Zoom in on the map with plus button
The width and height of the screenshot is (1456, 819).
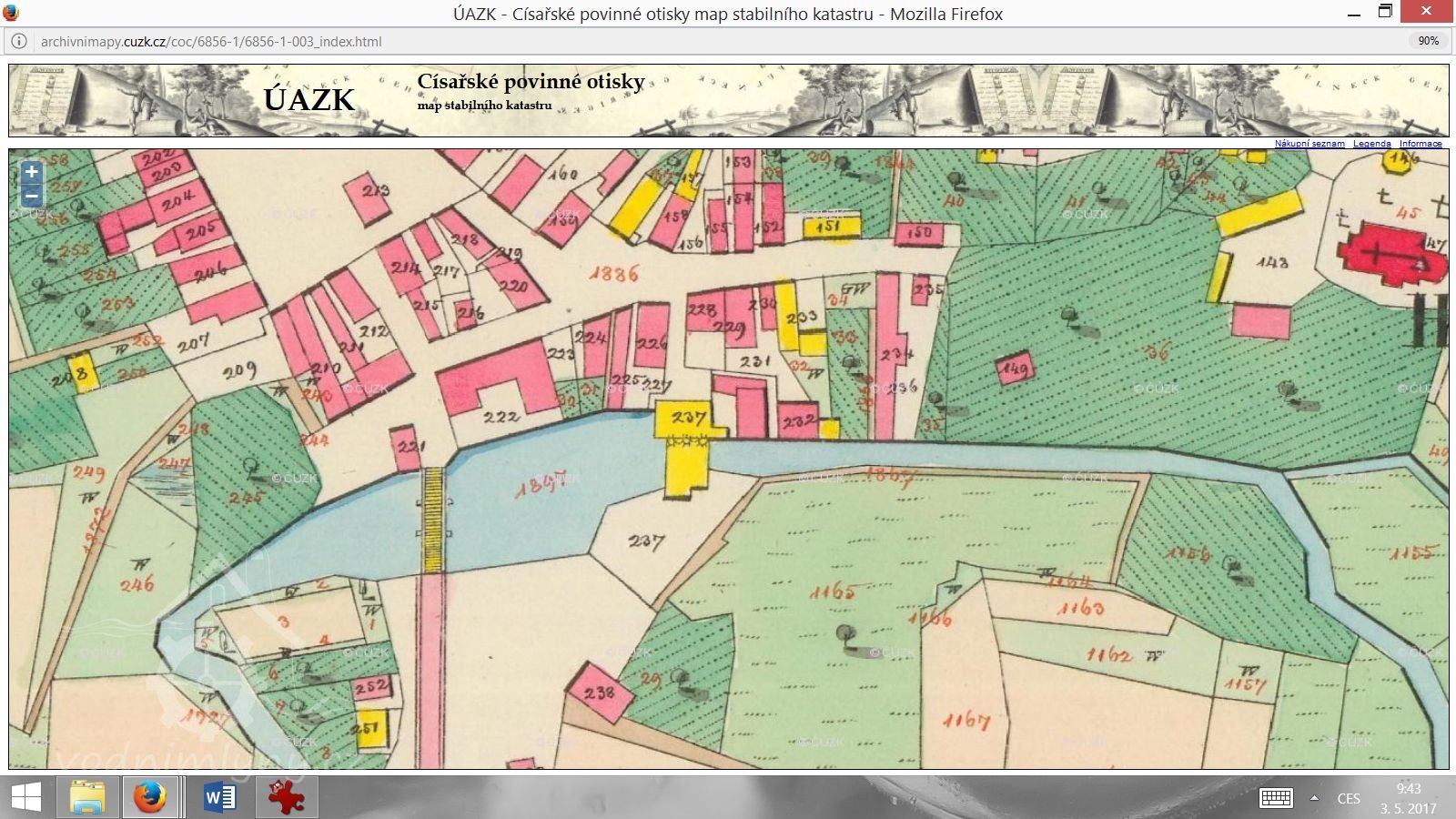pyautogui.click(x=31, y=172)
